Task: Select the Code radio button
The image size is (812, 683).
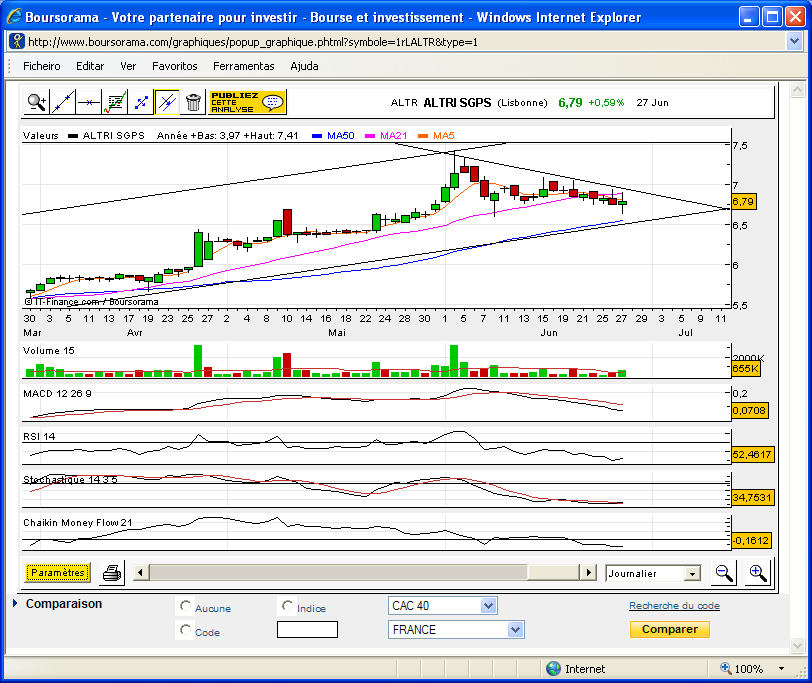Action: [185, 630]
